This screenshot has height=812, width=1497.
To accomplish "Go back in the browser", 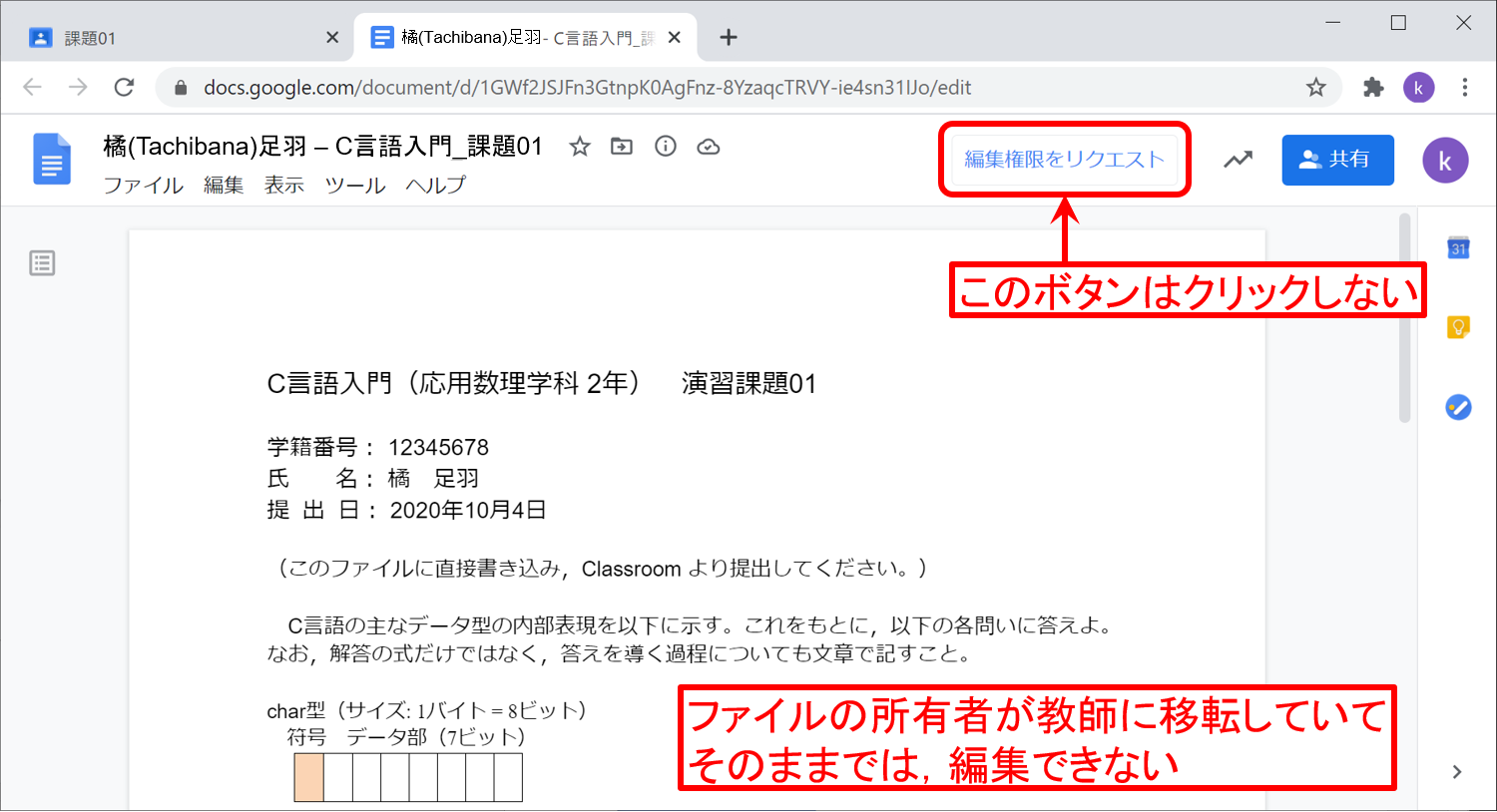I will tap(32, 88).
